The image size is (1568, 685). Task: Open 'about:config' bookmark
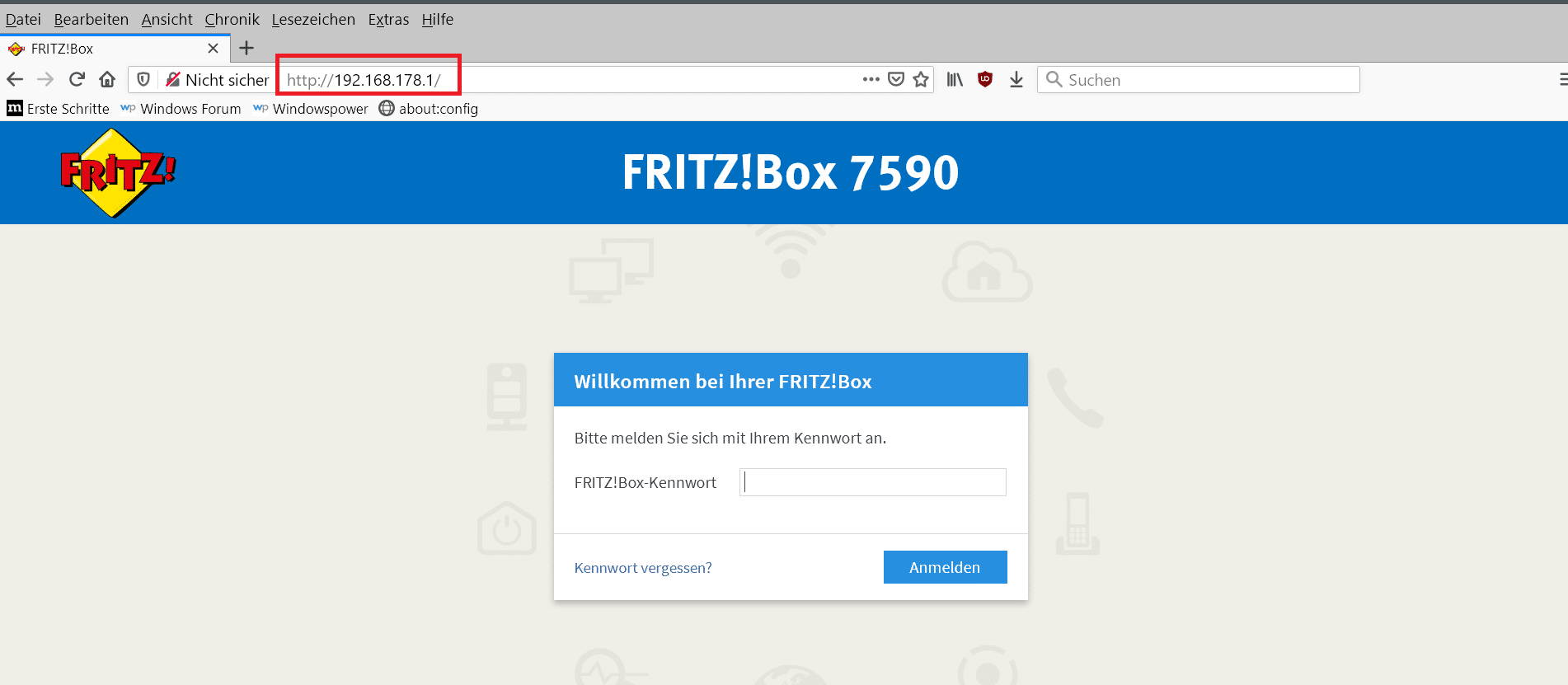[x=429, y=109]
